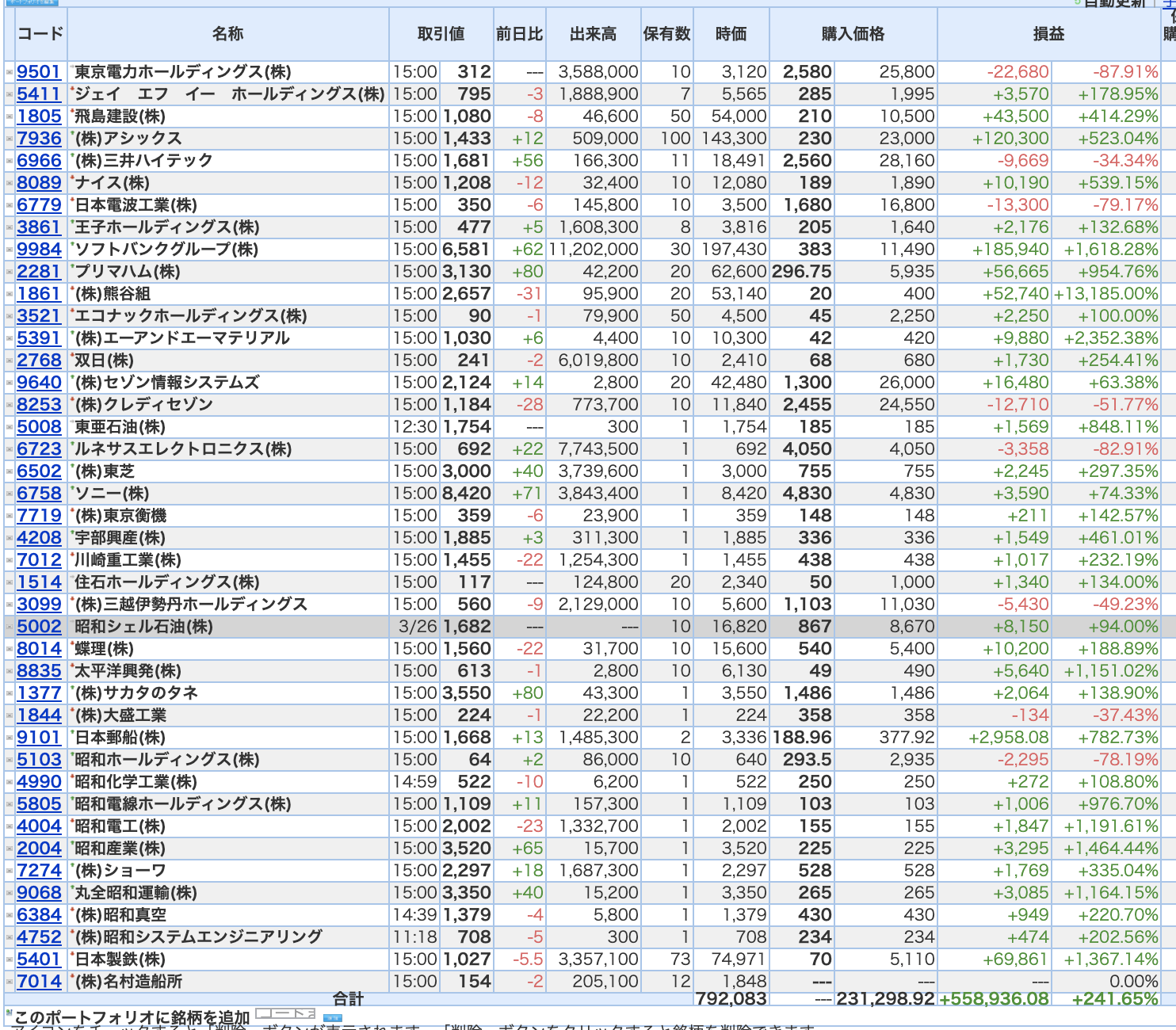Click the 損益 column header
Viewport: 1176px width, 1030px height.
1049,34
